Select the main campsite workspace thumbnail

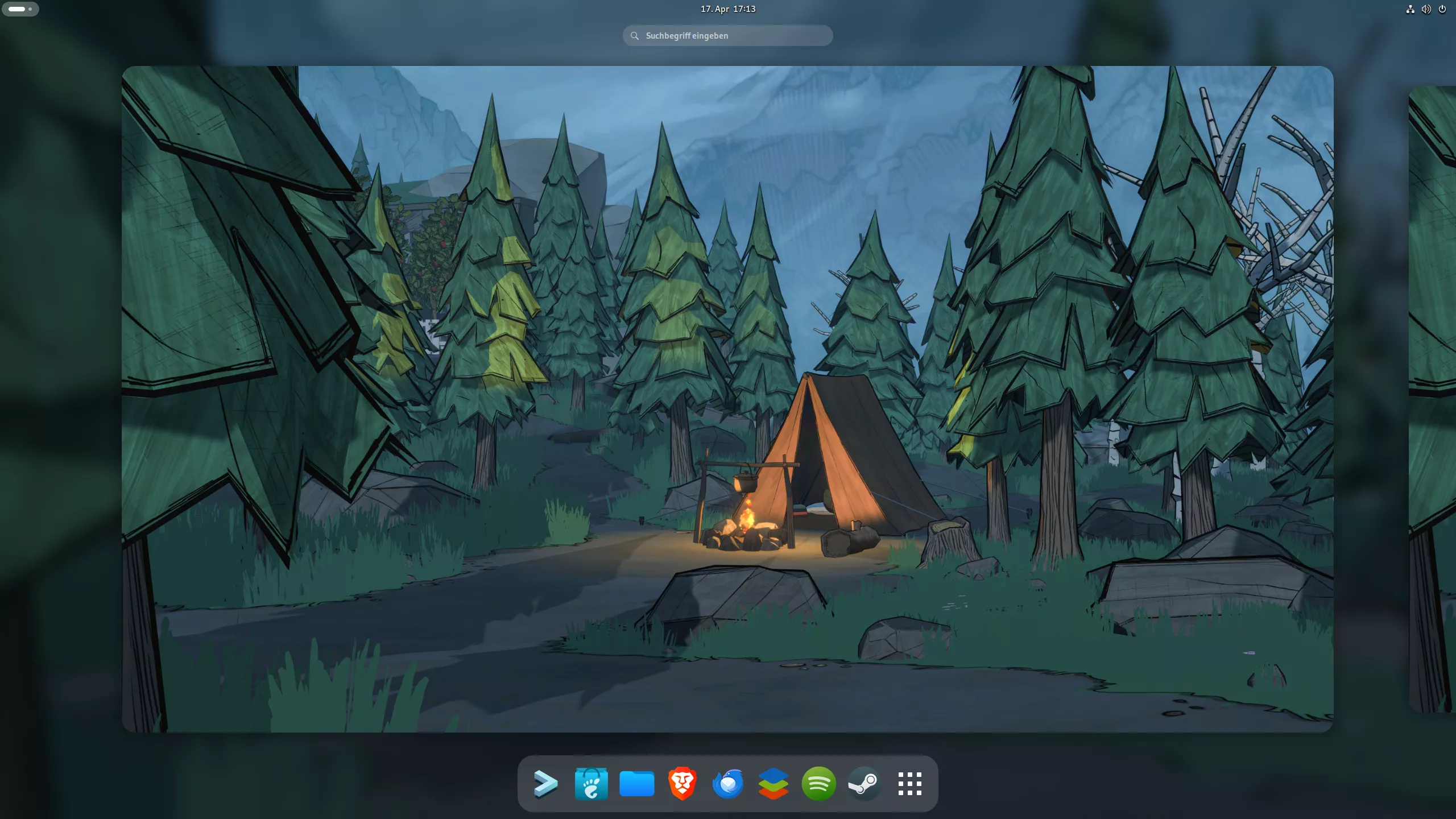[727, 399]
